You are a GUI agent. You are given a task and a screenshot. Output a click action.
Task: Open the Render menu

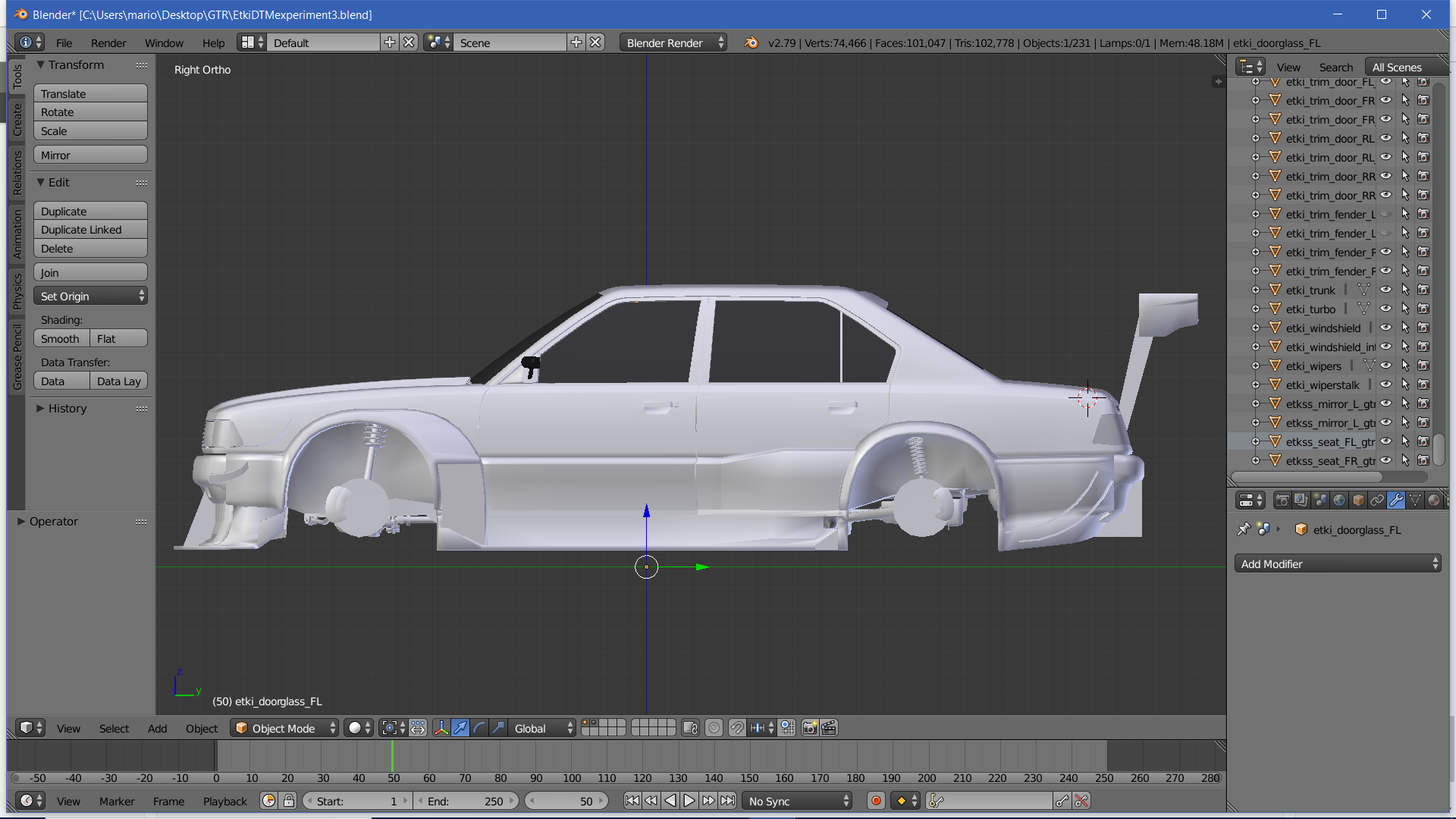108,43
